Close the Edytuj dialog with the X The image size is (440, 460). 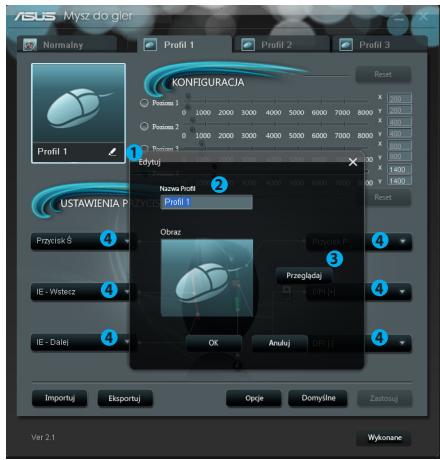[353, 162]
